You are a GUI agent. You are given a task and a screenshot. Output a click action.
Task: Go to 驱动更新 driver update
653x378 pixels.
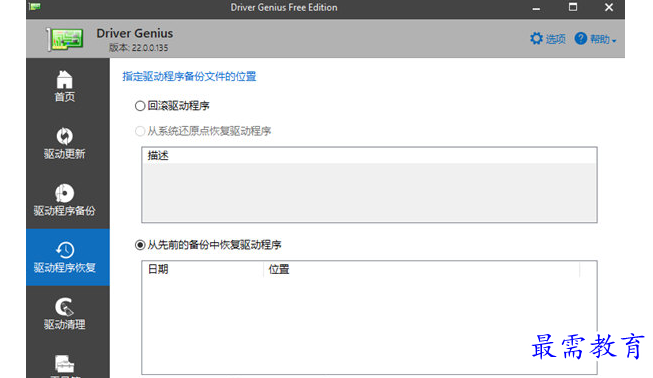(65, 143)
